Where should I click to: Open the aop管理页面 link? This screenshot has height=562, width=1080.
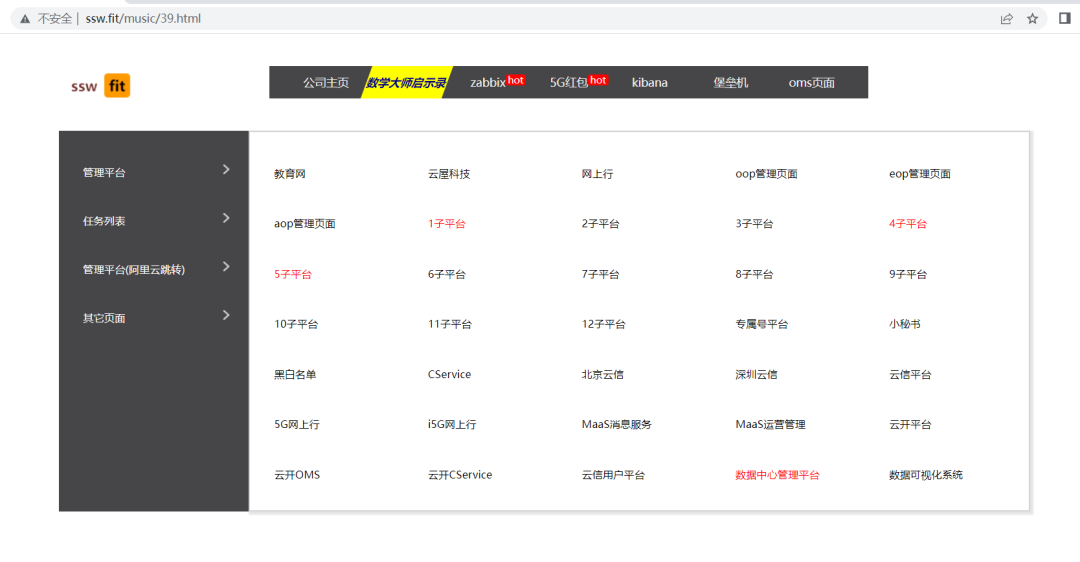click(304, 224)
